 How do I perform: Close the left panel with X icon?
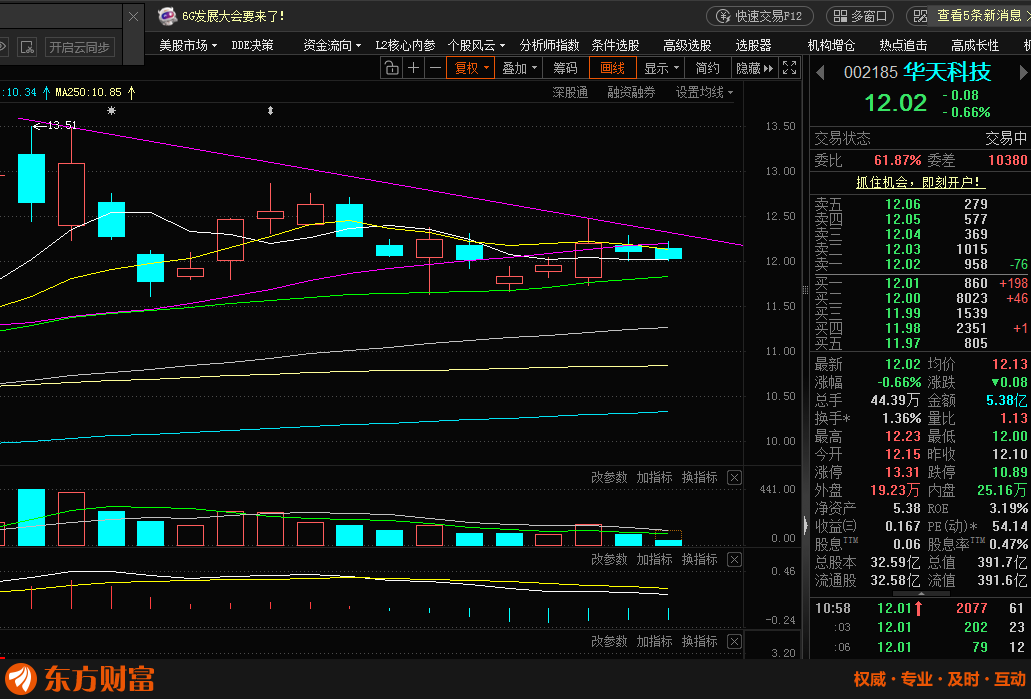pyautogui.click(x=133, y=16)
